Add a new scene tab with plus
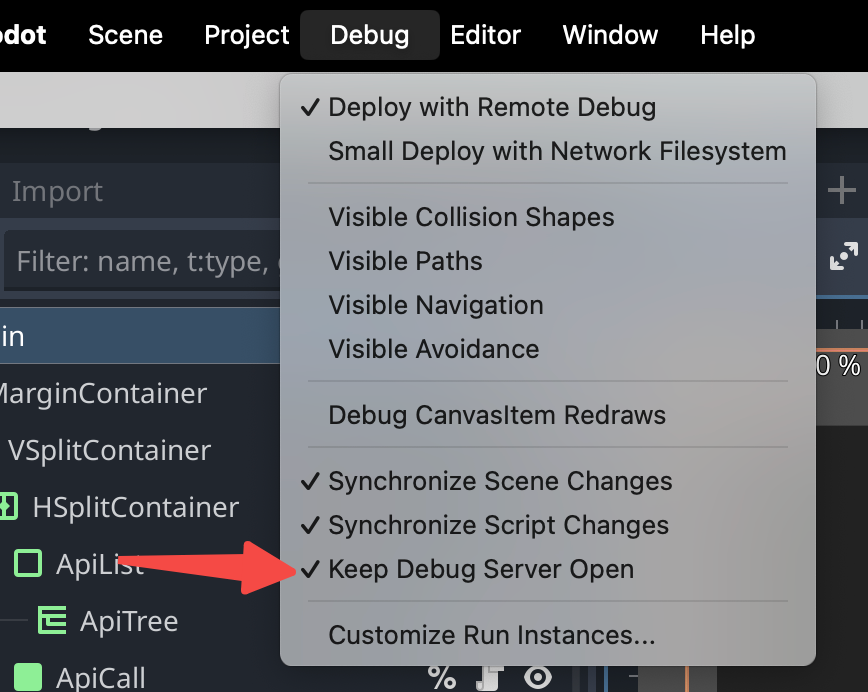This screenshot has height=692, width=868. 842,189
